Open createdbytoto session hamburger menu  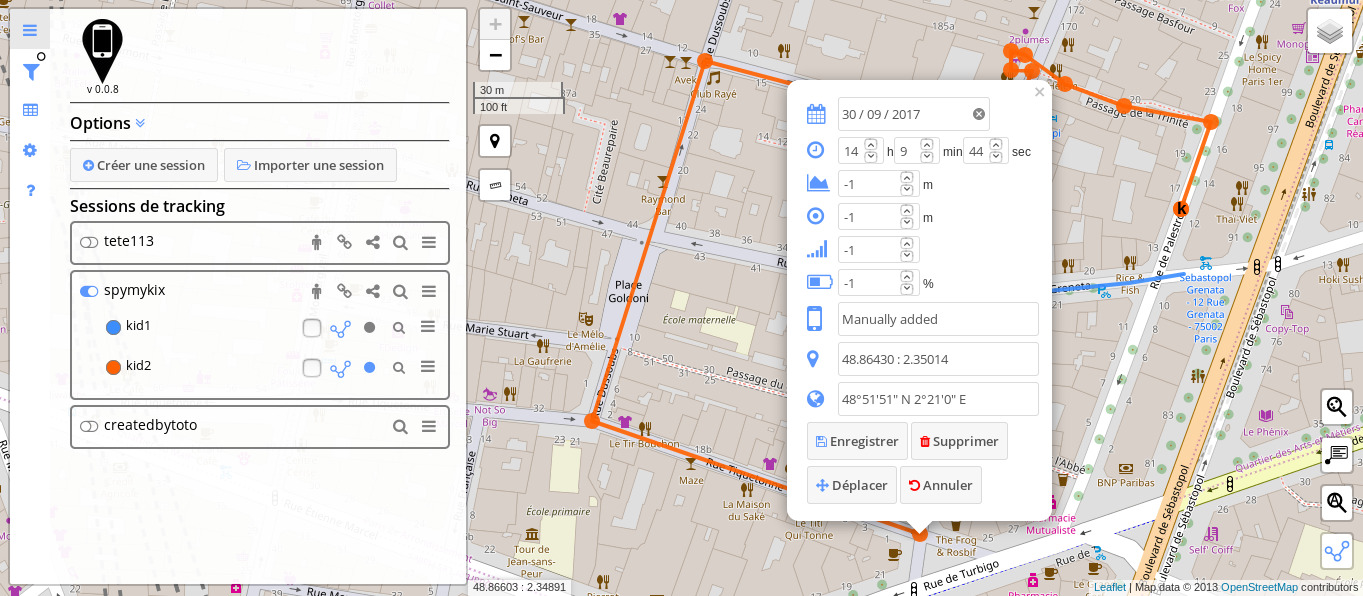click(428, 426)
